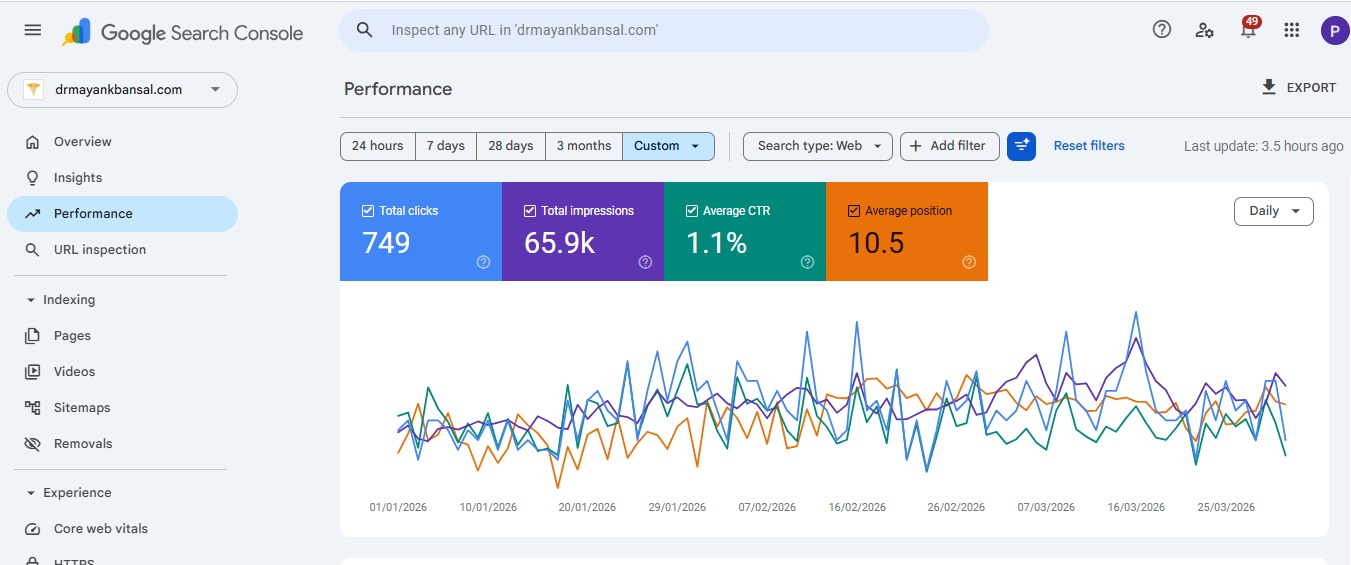Click the Google Search Console logo
This screenshot has height=565, width=1351.
click(x=183, y=32)
